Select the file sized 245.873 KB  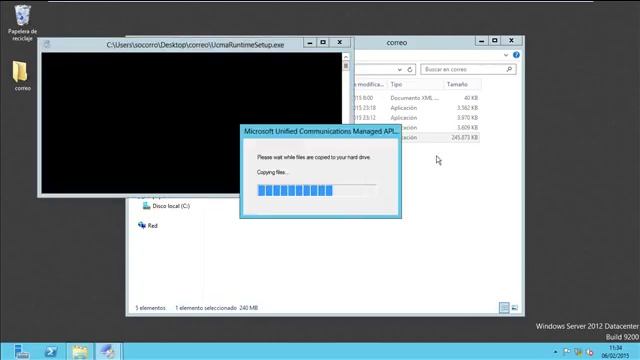click(x=440, y=138)
